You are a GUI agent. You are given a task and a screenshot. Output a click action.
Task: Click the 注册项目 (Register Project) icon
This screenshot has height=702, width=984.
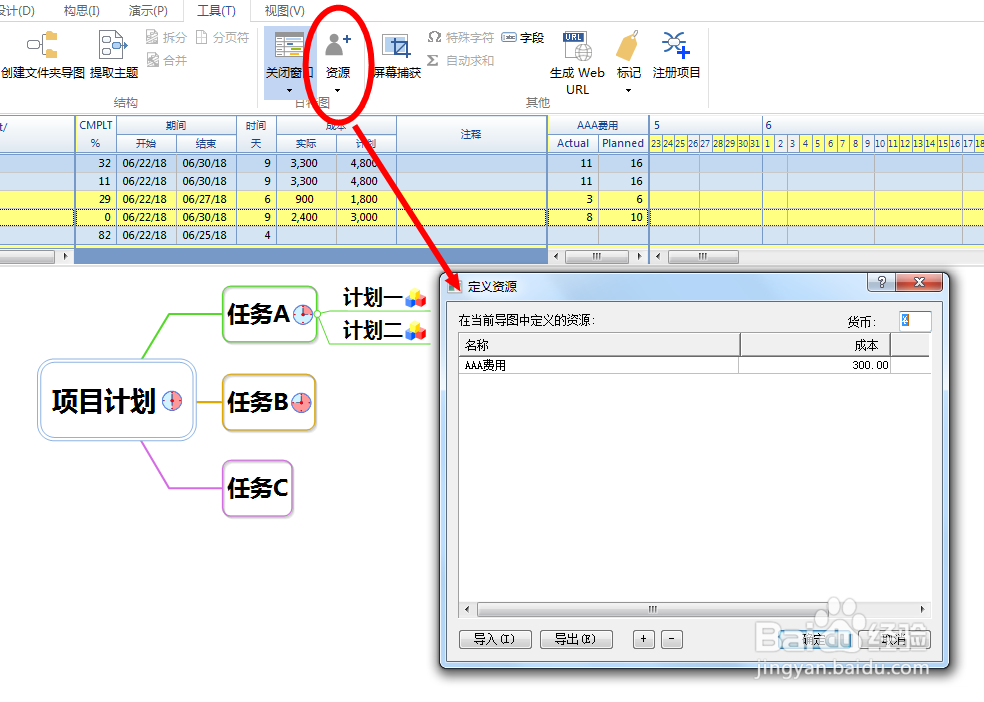click(x=676, y=44)
